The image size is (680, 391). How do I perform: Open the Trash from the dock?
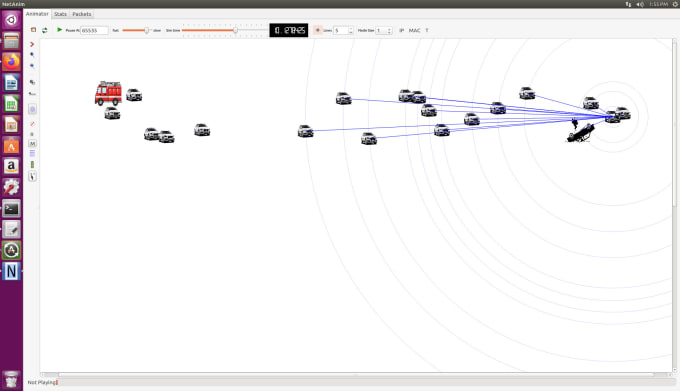tap(11, 379)
